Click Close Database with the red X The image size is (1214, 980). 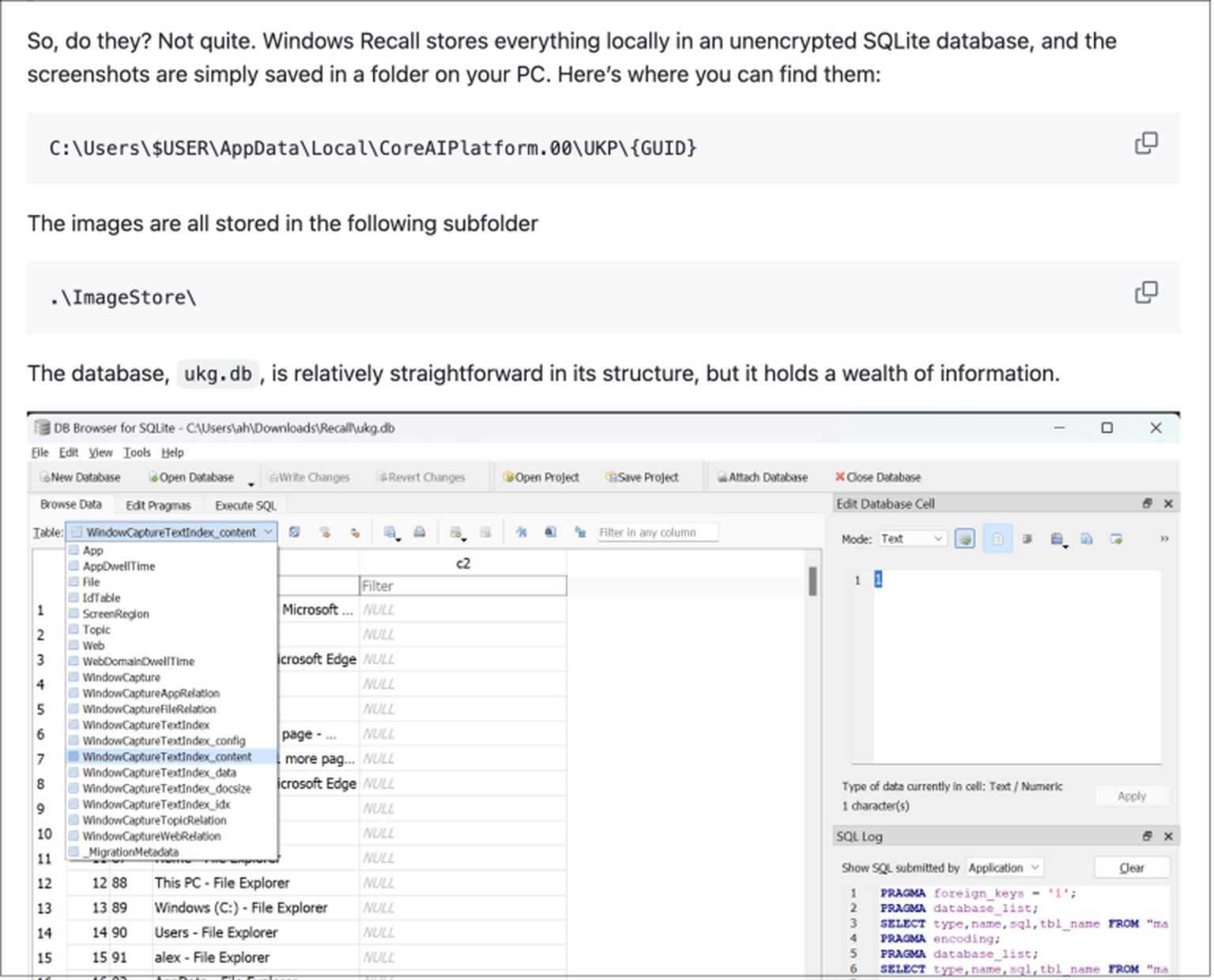click(x=877, y=477)
